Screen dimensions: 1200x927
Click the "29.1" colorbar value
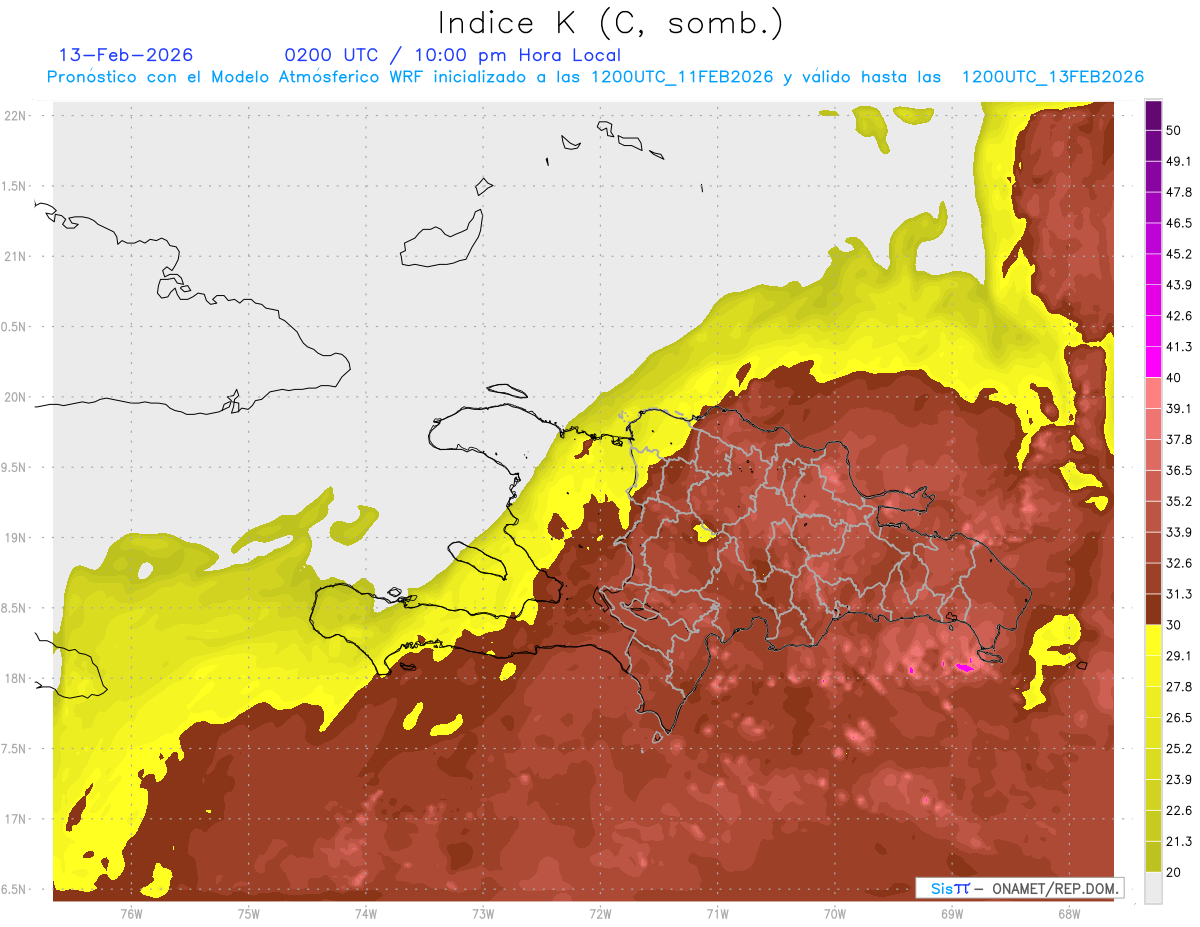[x=1179, y=656]
